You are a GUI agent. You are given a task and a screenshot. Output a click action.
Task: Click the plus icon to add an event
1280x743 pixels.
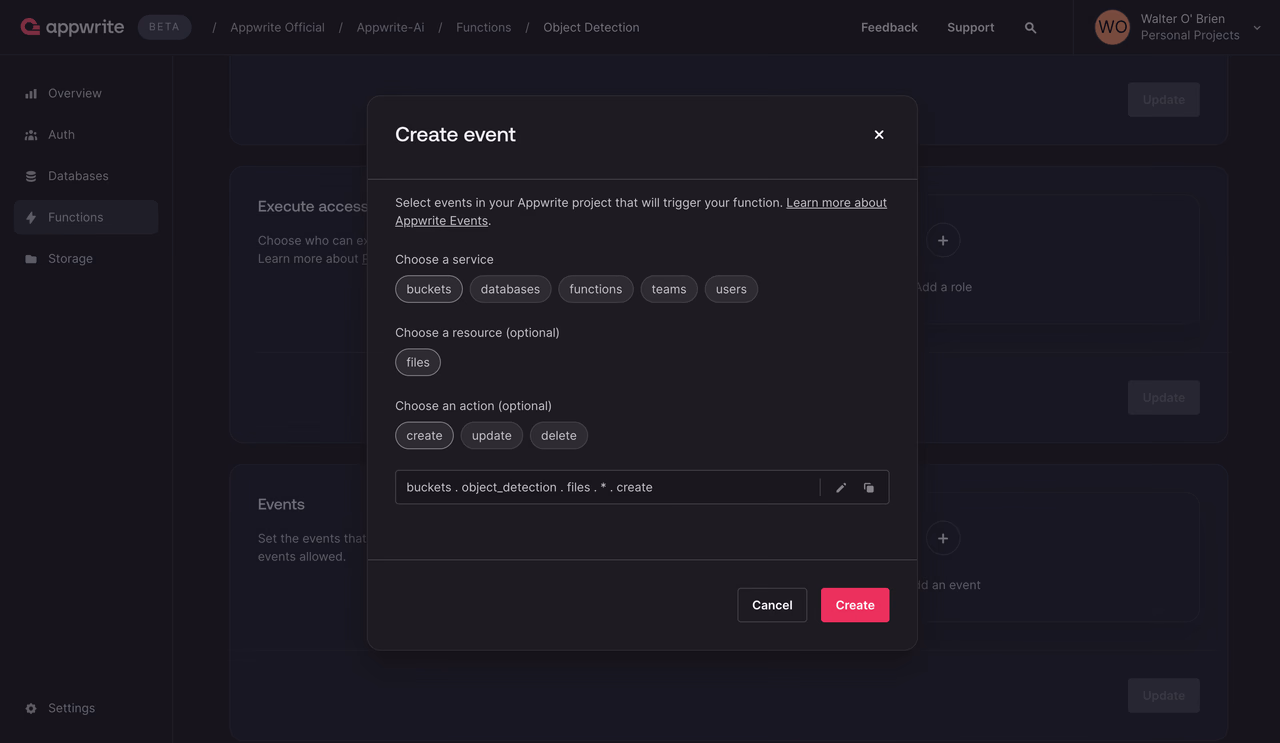coord(943,538)
